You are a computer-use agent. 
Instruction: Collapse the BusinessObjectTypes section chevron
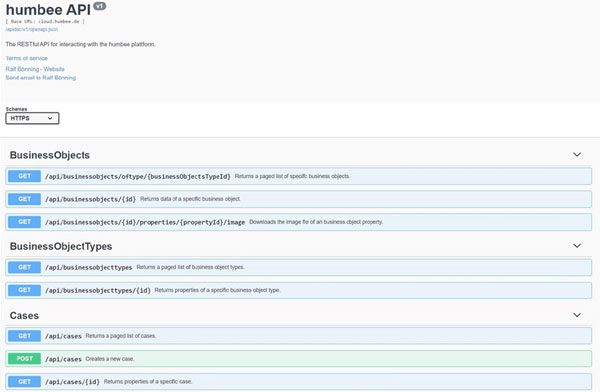(x=577, y=246)
